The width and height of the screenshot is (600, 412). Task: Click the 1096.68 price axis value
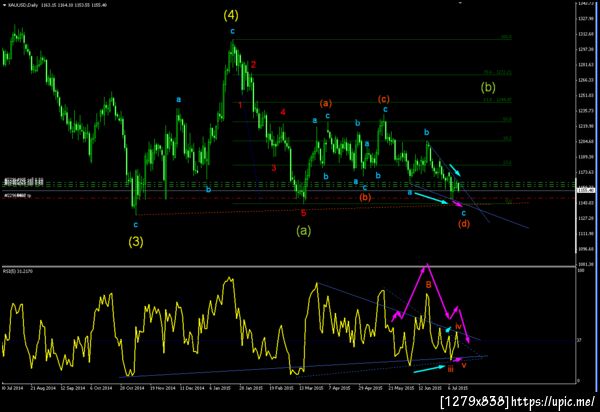[586, 249]
